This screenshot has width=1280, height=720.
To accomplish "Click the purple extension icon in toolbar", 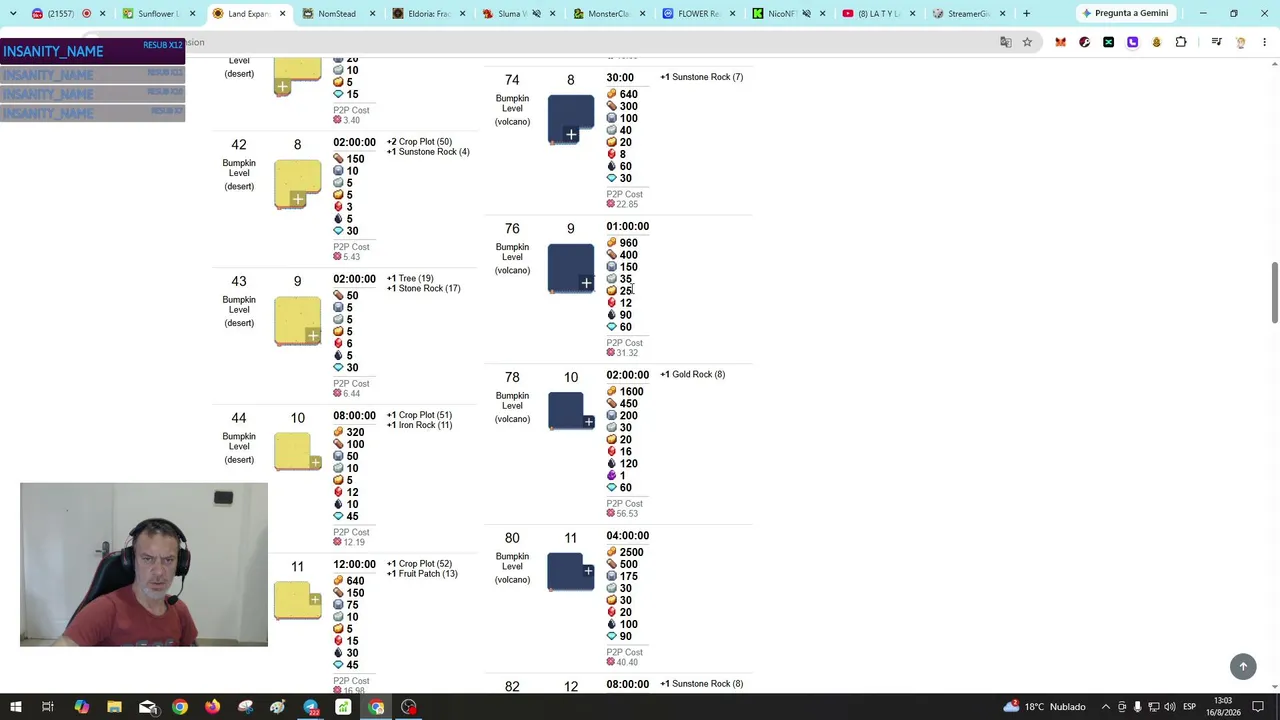I will pyautogui.click(x=1132, y=42).
